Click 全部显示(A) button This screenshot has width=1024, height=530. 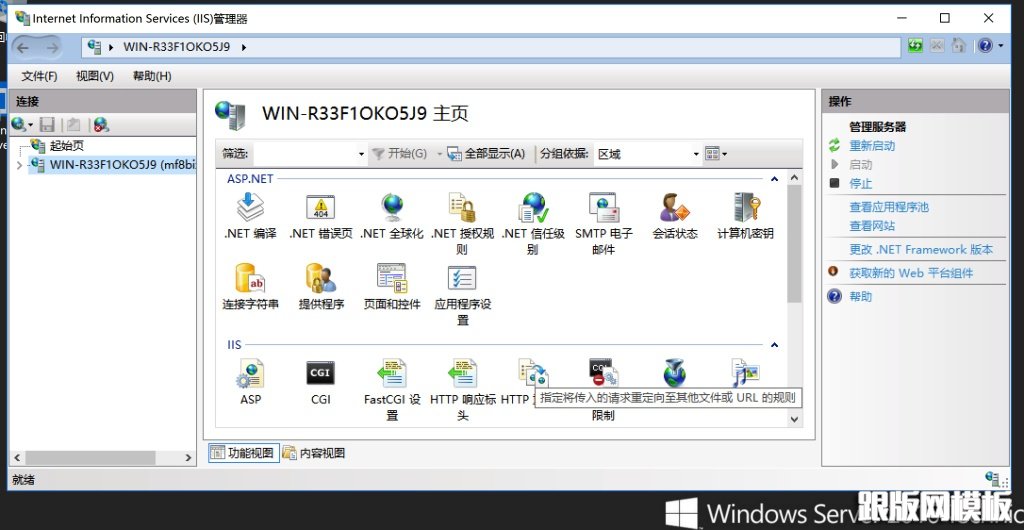pos(487,154)
